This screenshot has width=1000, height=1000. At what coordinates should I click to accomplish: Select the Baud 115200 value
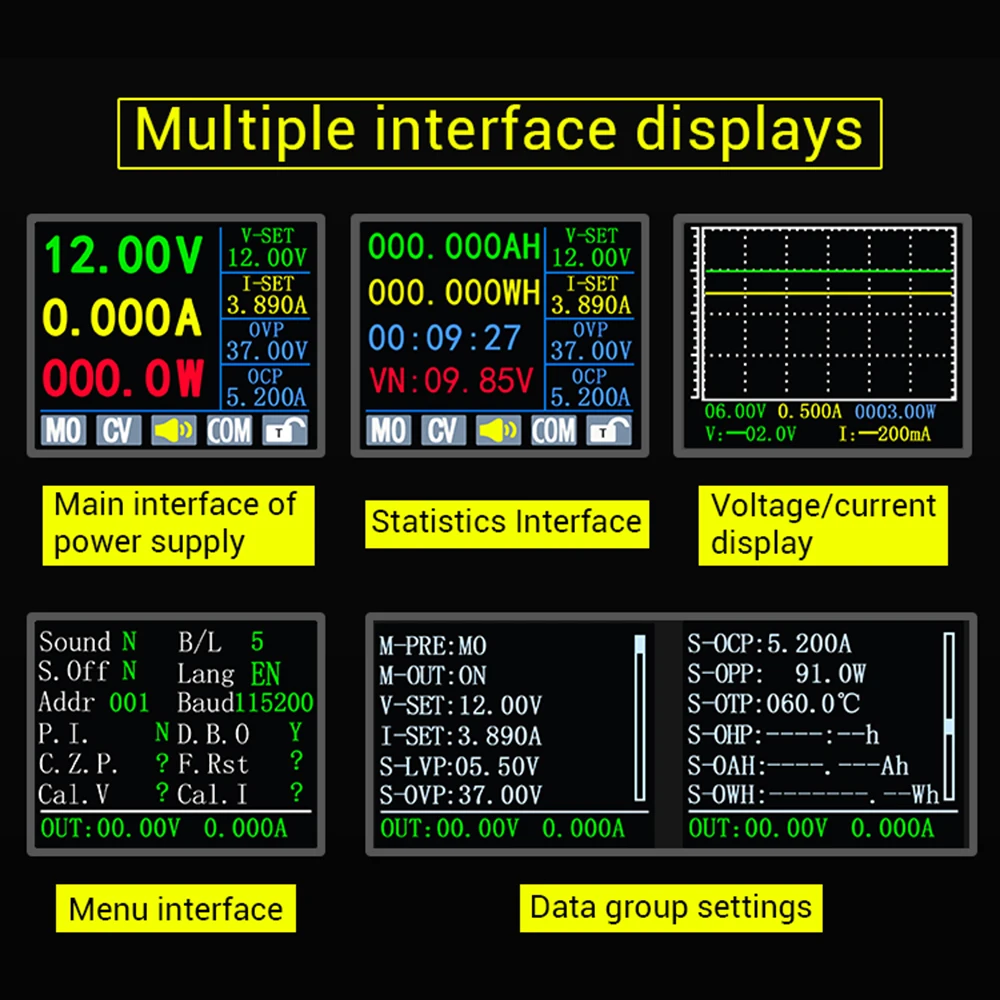(275, 703)
